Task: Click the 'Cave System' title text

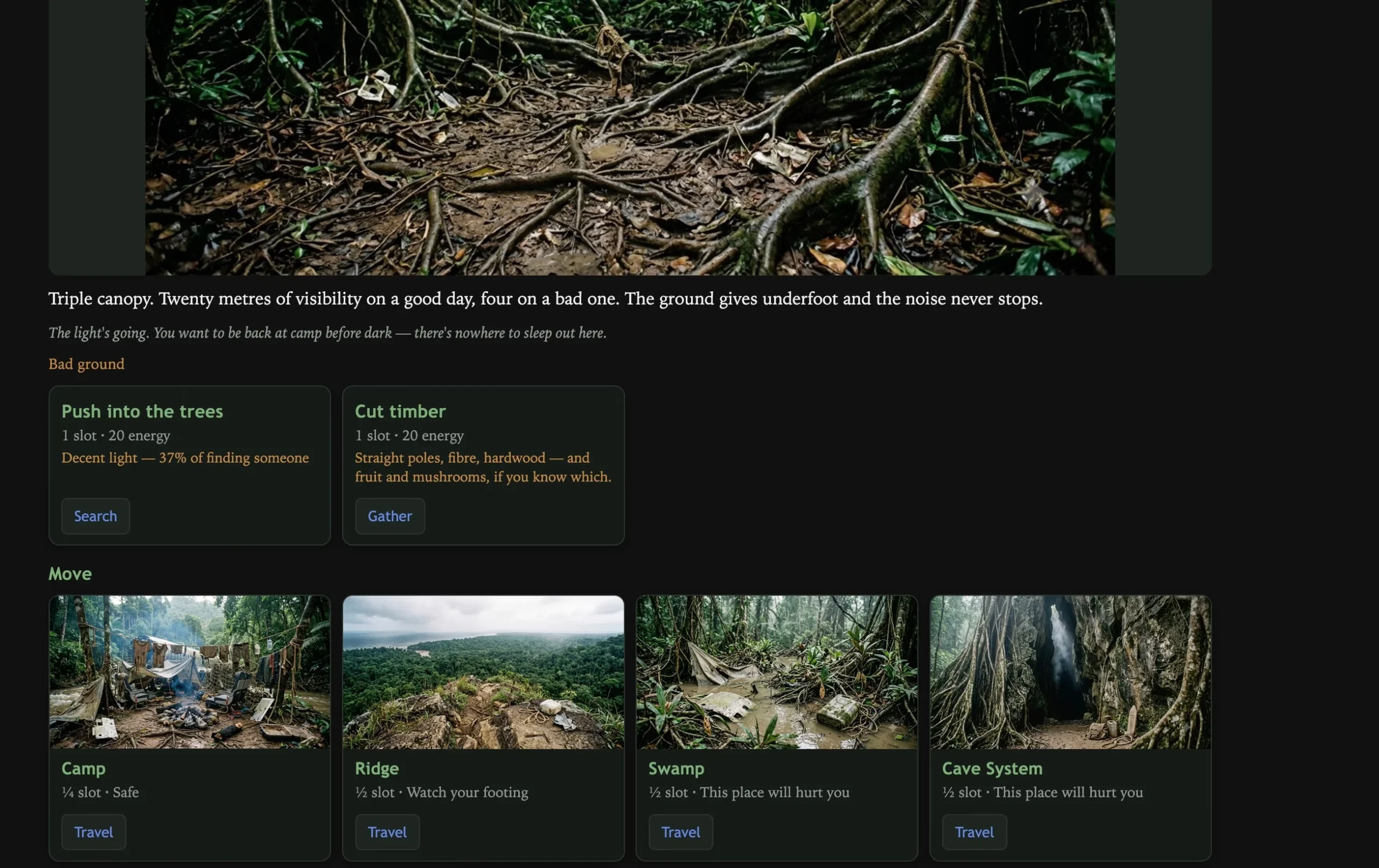Action: click(x=992, y=768)
